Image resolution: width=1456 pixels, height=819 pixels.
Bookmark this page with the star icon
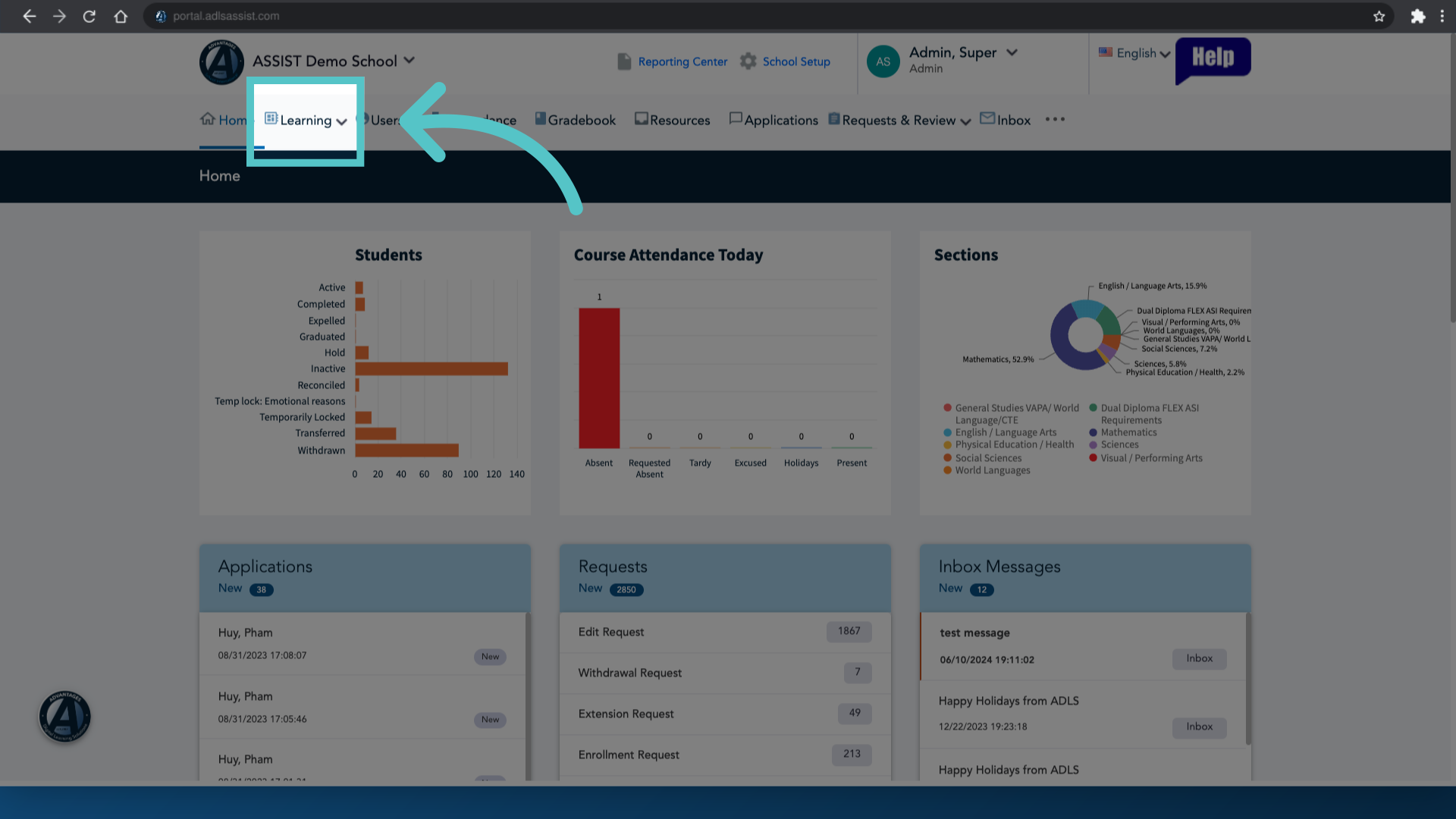coord(1379,16)
